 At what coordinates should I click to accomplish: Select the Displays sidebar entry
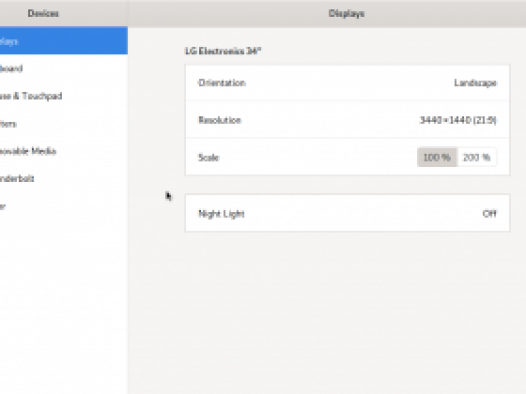coord(64,41)
